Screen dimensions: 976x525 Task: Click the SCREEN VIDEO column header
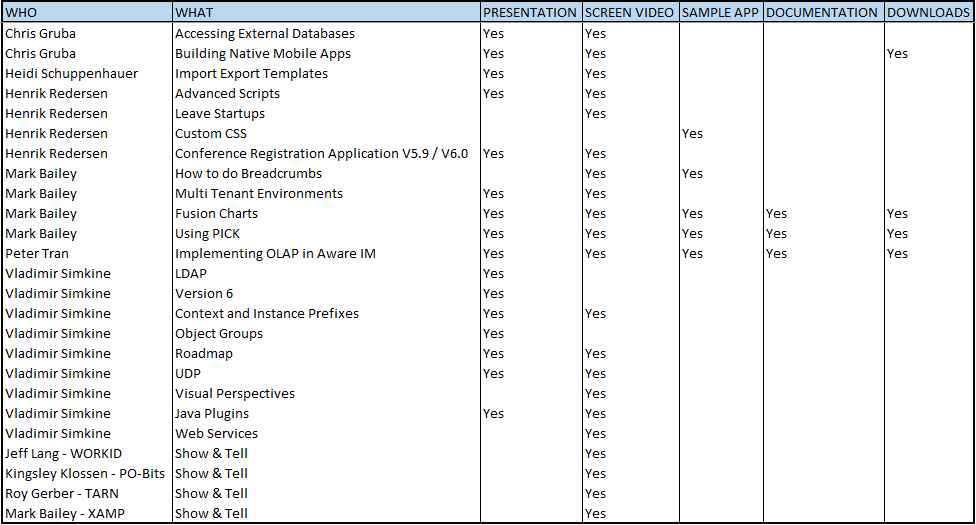click(630, 12)
